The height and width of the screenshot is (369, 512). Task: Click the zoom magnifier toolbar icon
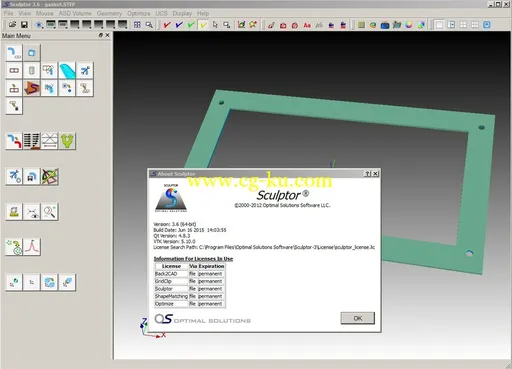click(x=149, y=25)
